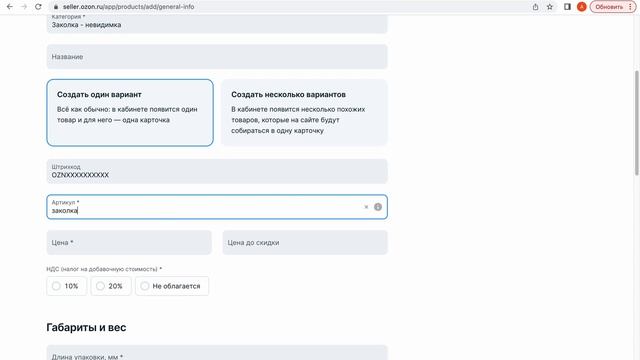Show info tooltip for Артикул field

tap(378, 207)
